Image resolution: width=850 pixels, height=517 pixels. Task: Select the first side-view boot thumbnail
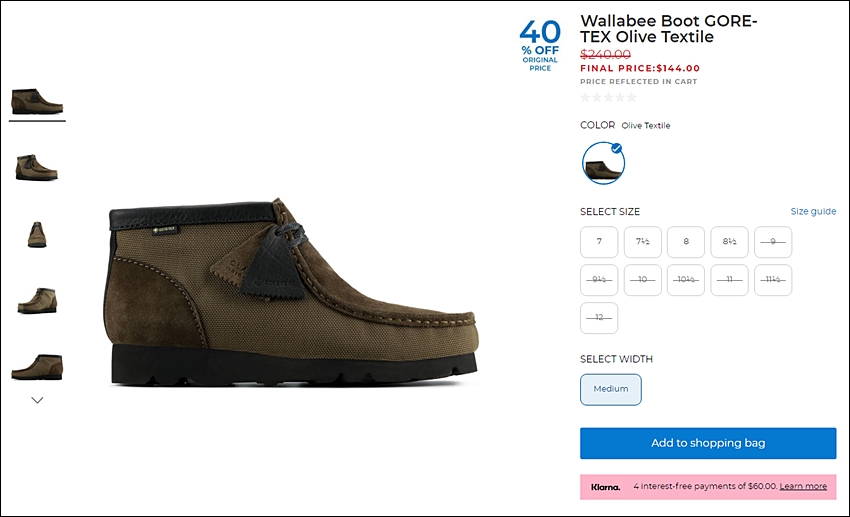(x=37, y=101)
